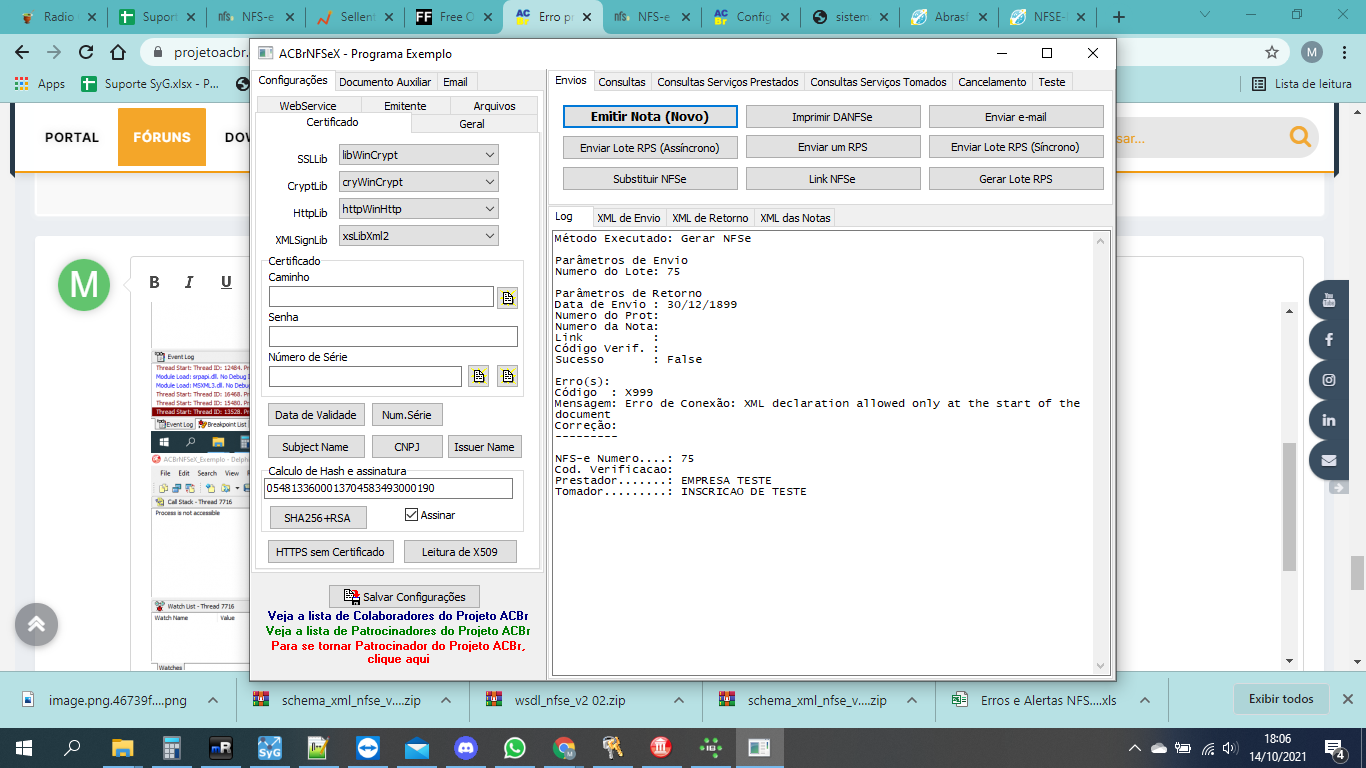Click the Caminho input field
Viewport: 1366px width, 768px height.
pyautogui.click(x=381, y=297)
